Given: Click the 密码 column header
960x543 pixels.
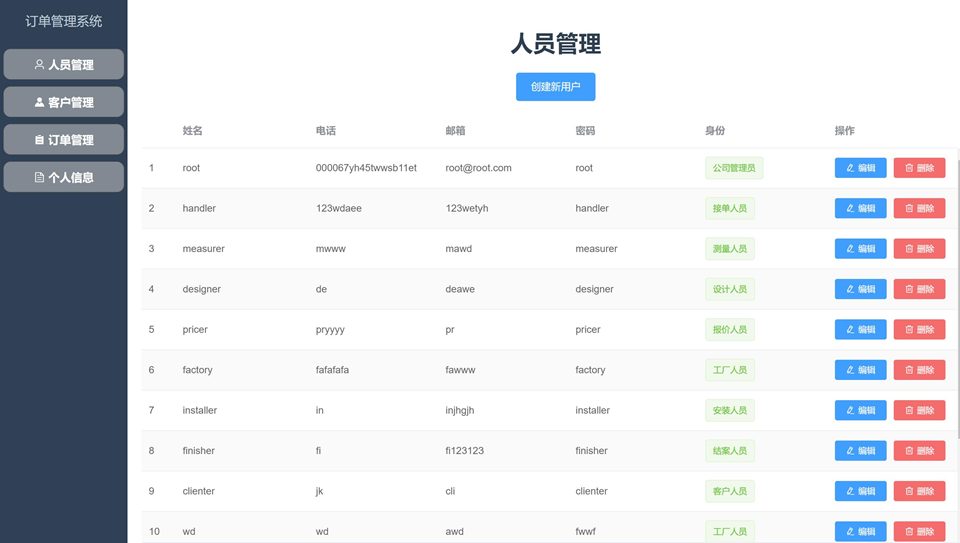Looking at the screenshot, I should tap(585, 130).
